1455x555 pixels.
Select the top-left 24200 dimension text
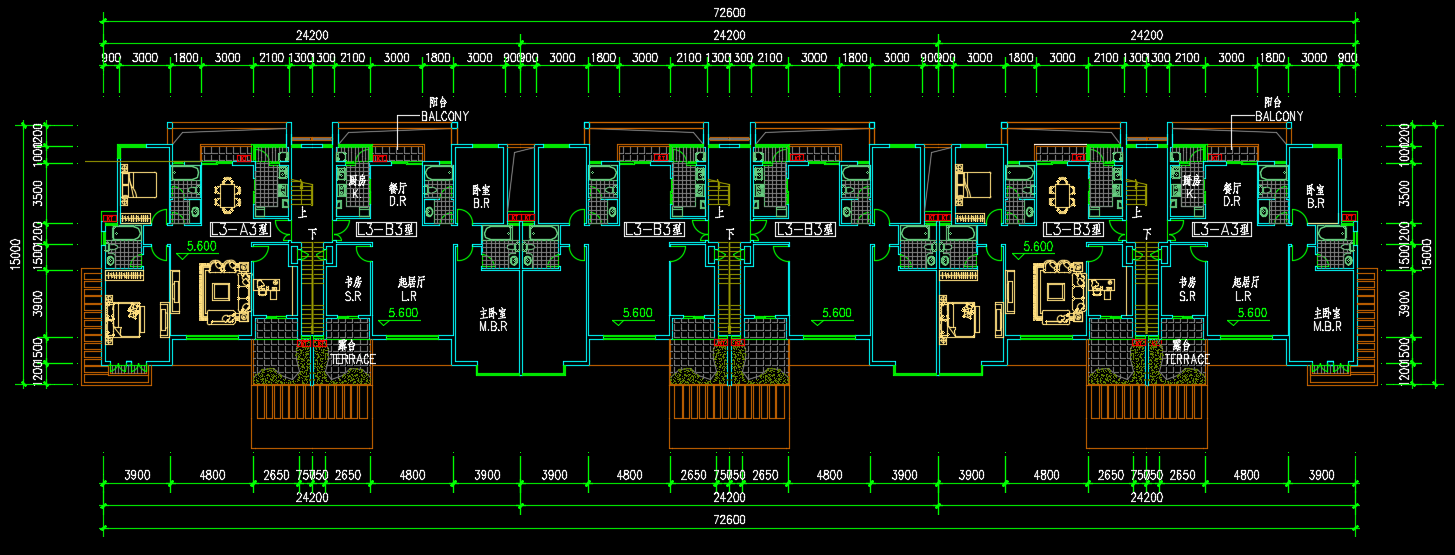(312, 35)
